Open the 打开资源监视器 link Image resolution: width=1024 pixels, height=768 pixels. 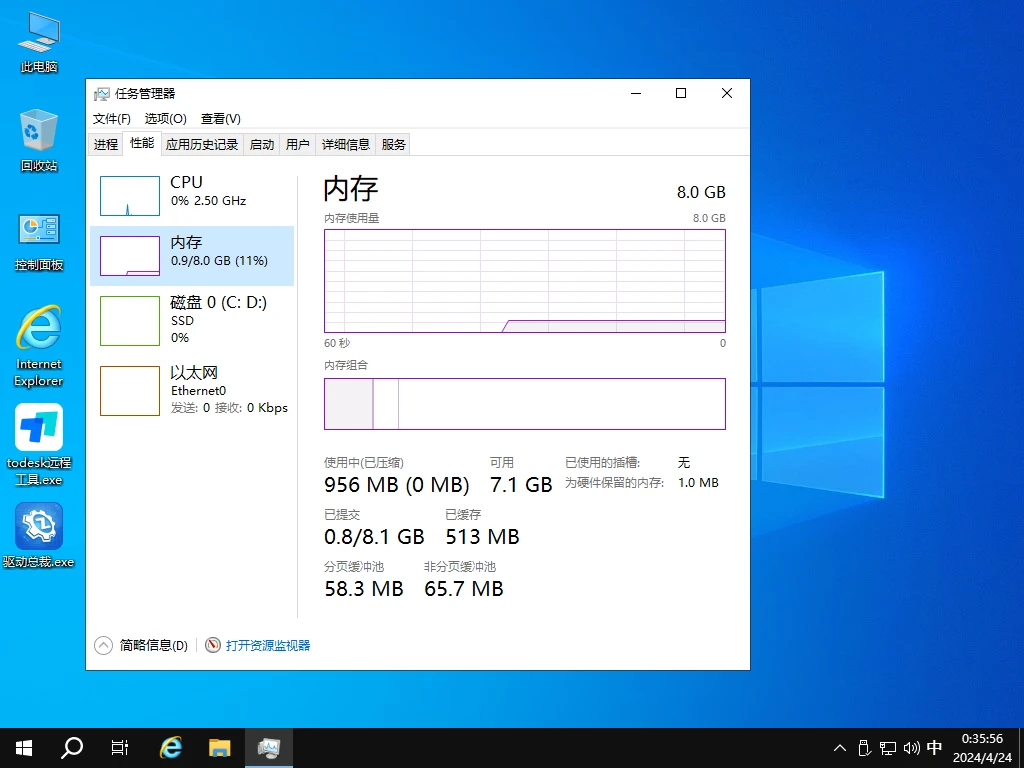point(268,645)
